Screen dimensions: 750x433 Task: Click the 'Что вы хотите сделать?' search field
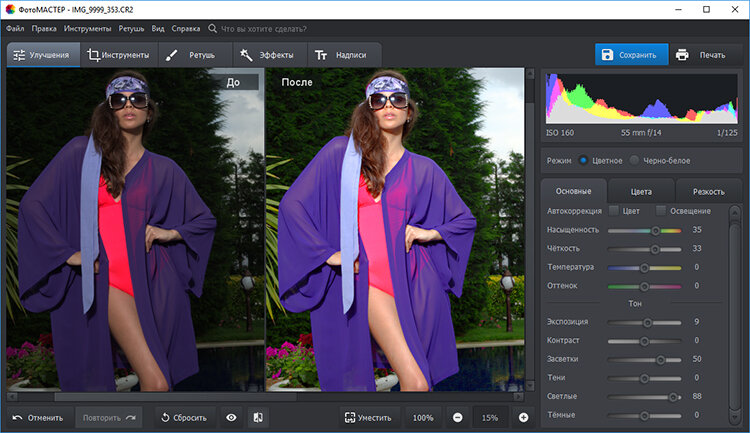pyautogui.click(x=264, y=29)
